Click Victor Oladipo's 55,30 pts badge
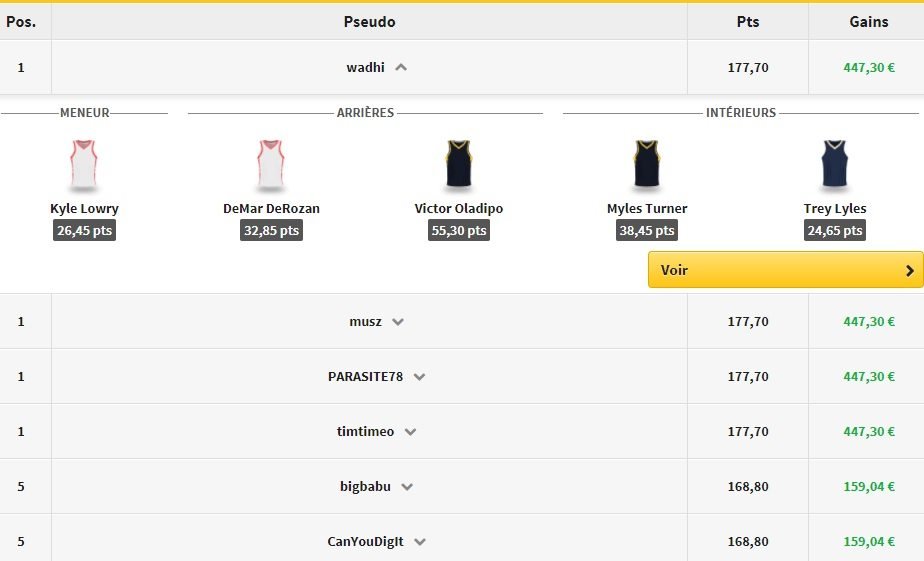The height and width of the screenshot is (561, 924). click(459, 231)
